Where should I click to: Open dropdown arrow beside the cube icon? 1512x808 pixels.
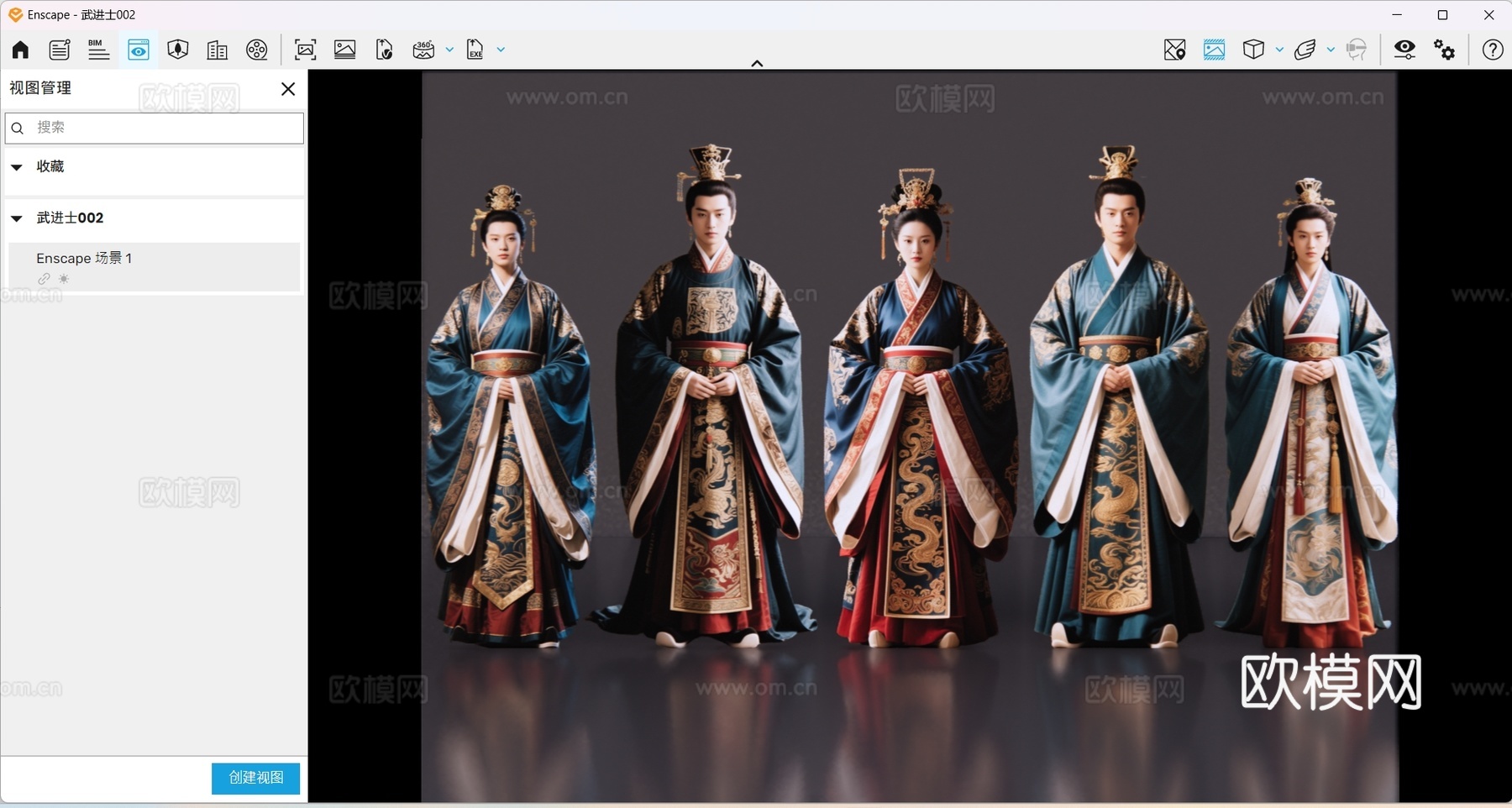point(1279,50)
